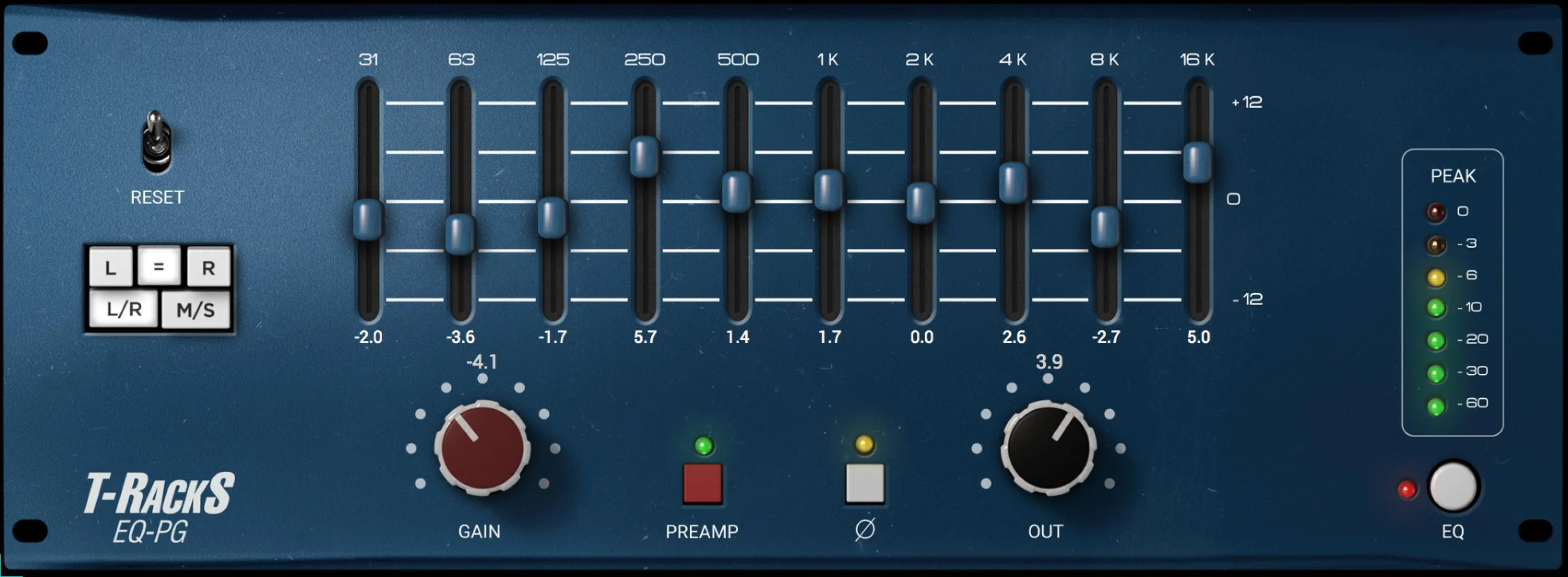Click the = link channels button

pyautogui.click(x=159, y=266)
